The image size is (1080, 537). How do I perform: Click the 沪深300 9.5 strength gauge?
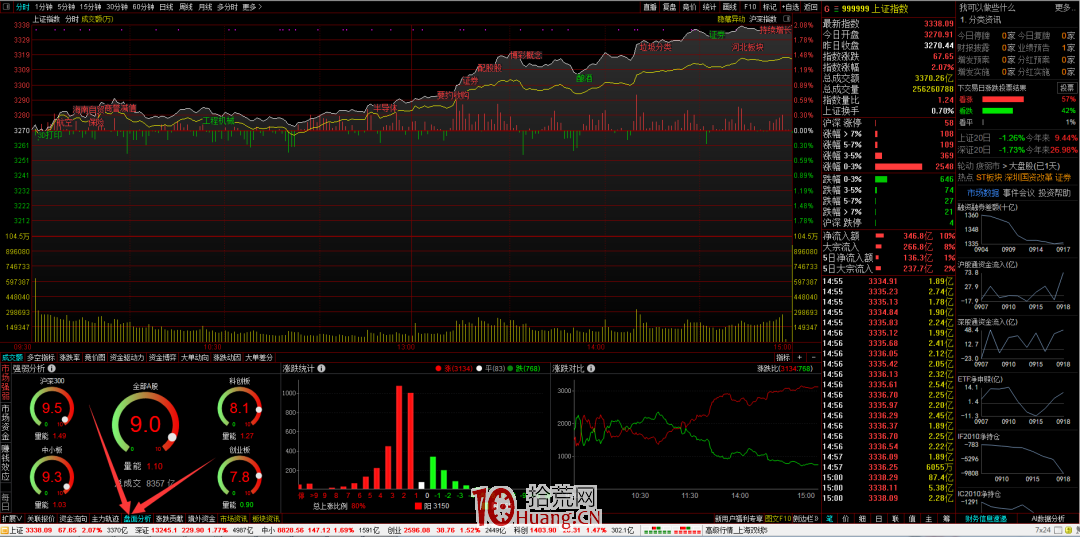pyautogui.click(x=51, y=408)
